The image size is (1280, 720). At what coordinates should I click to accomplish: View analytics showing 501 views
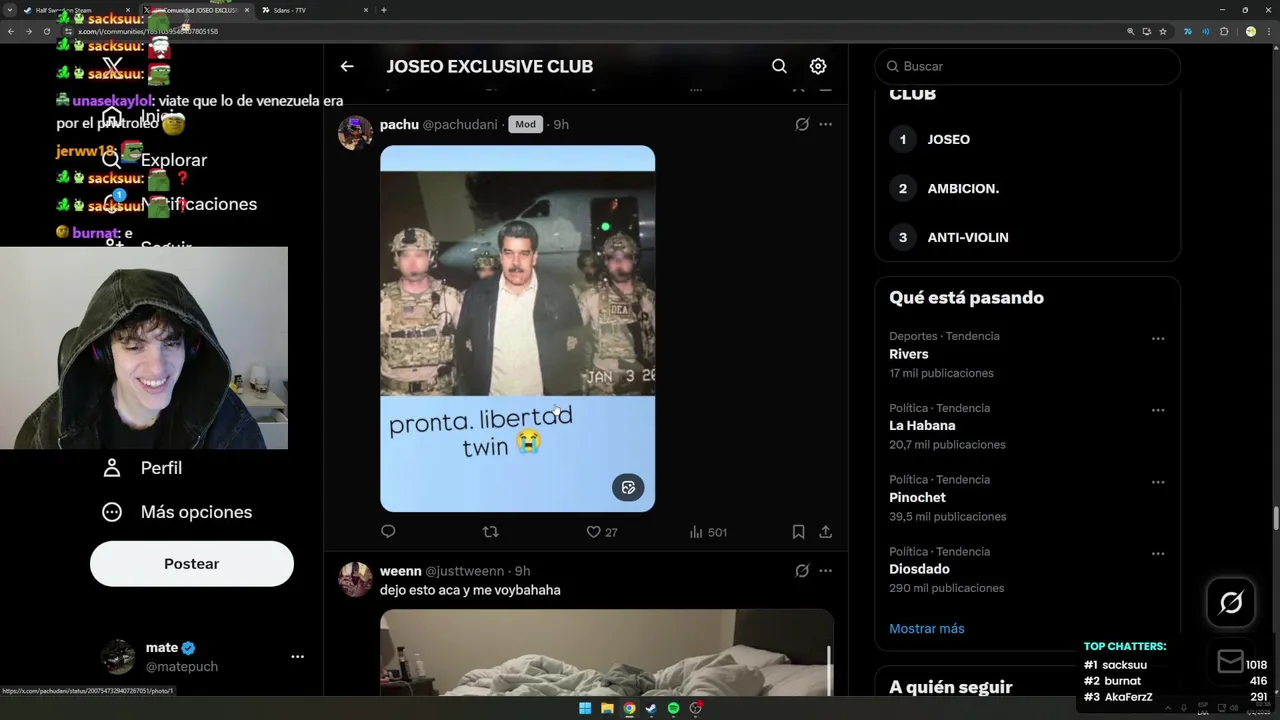coord(708,532)
